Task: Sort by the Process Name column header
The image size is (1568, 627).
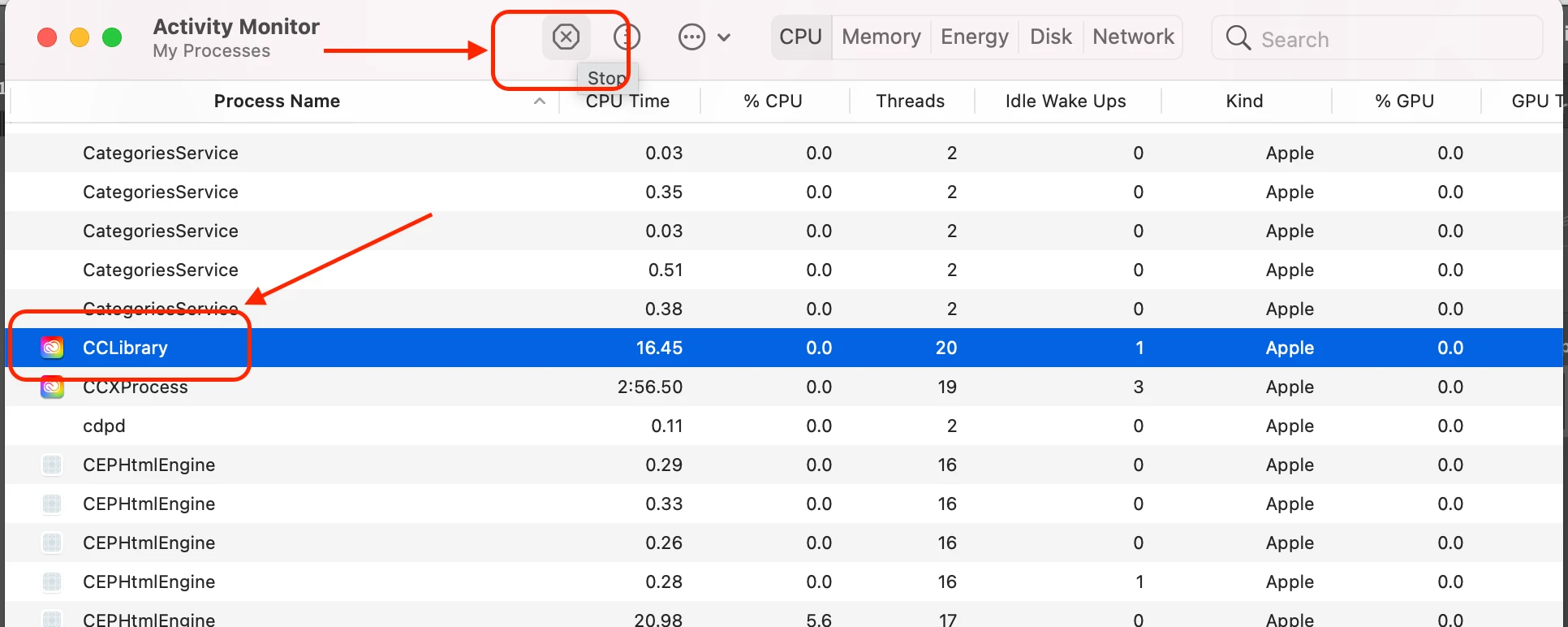Action: (277, 101)
